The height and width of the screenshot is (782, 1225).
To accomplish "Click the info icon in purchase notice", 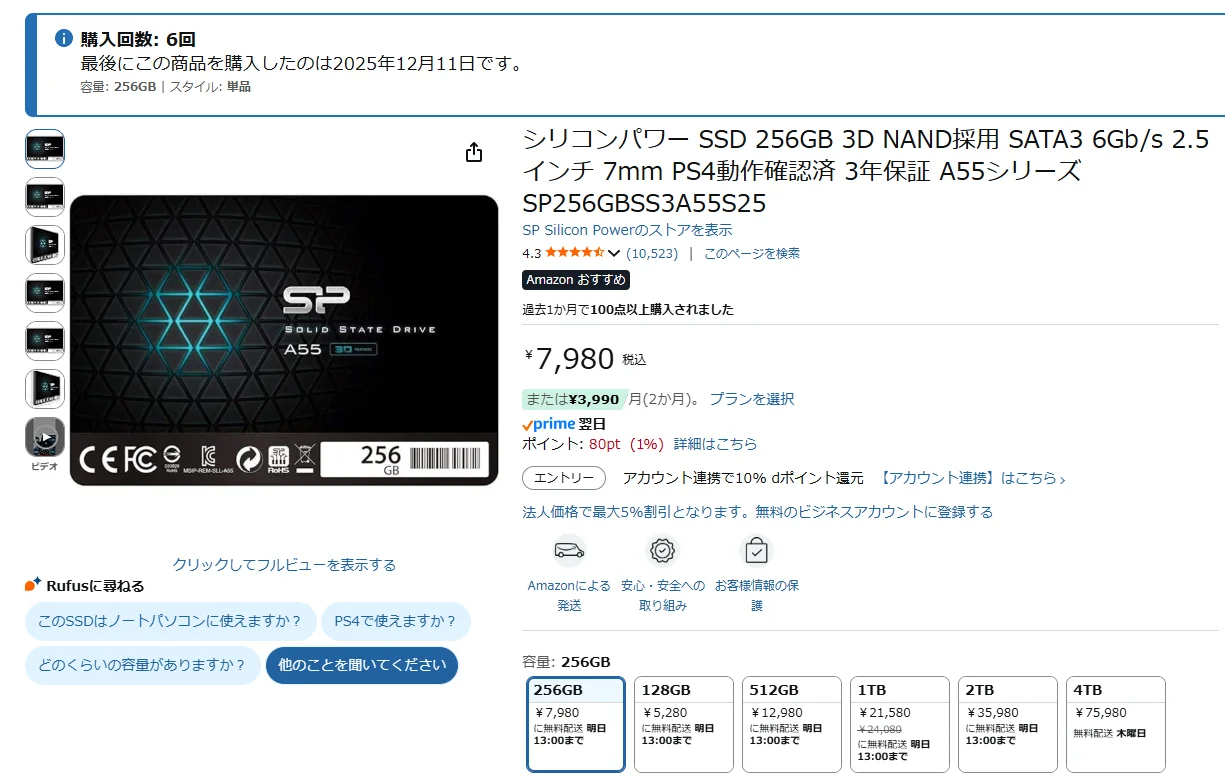I will pyautogui.click(x=63, y=39).
